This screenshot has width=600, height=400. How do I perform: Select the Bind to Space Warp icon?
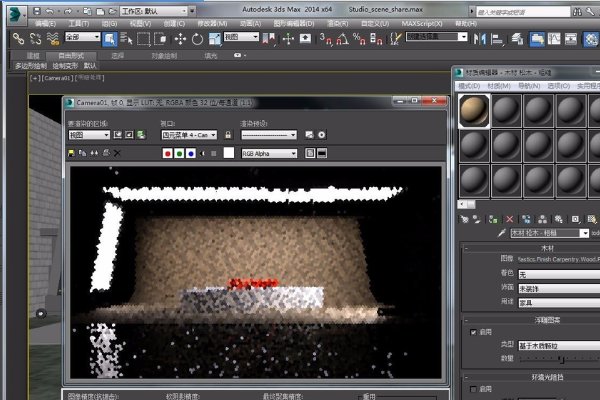(53, 39)
